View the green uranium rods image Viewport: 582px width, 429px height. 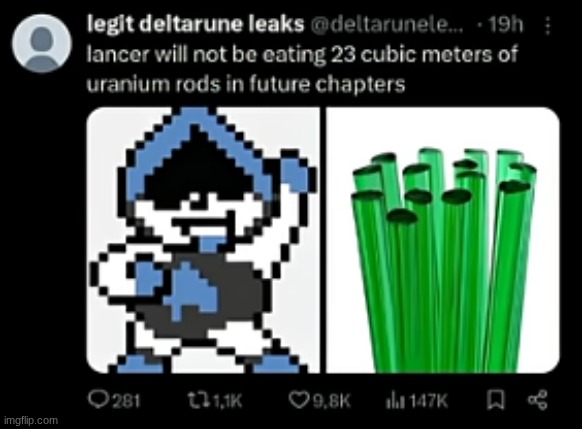pyautogui.click(x=443, y=240)
